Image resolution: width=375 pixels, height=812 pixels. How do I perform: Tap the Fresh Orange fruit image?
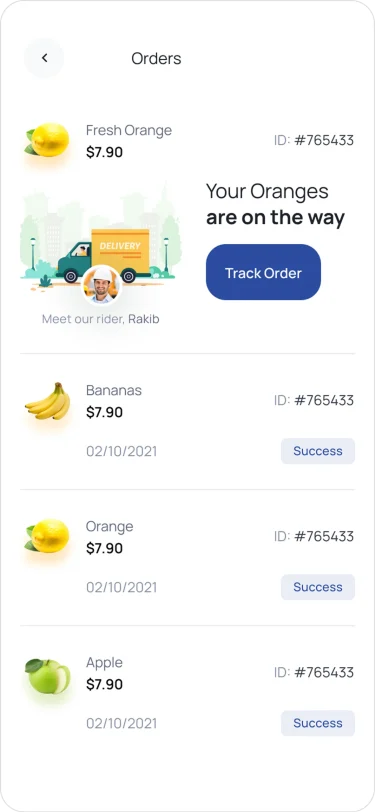tap(47, 140)
